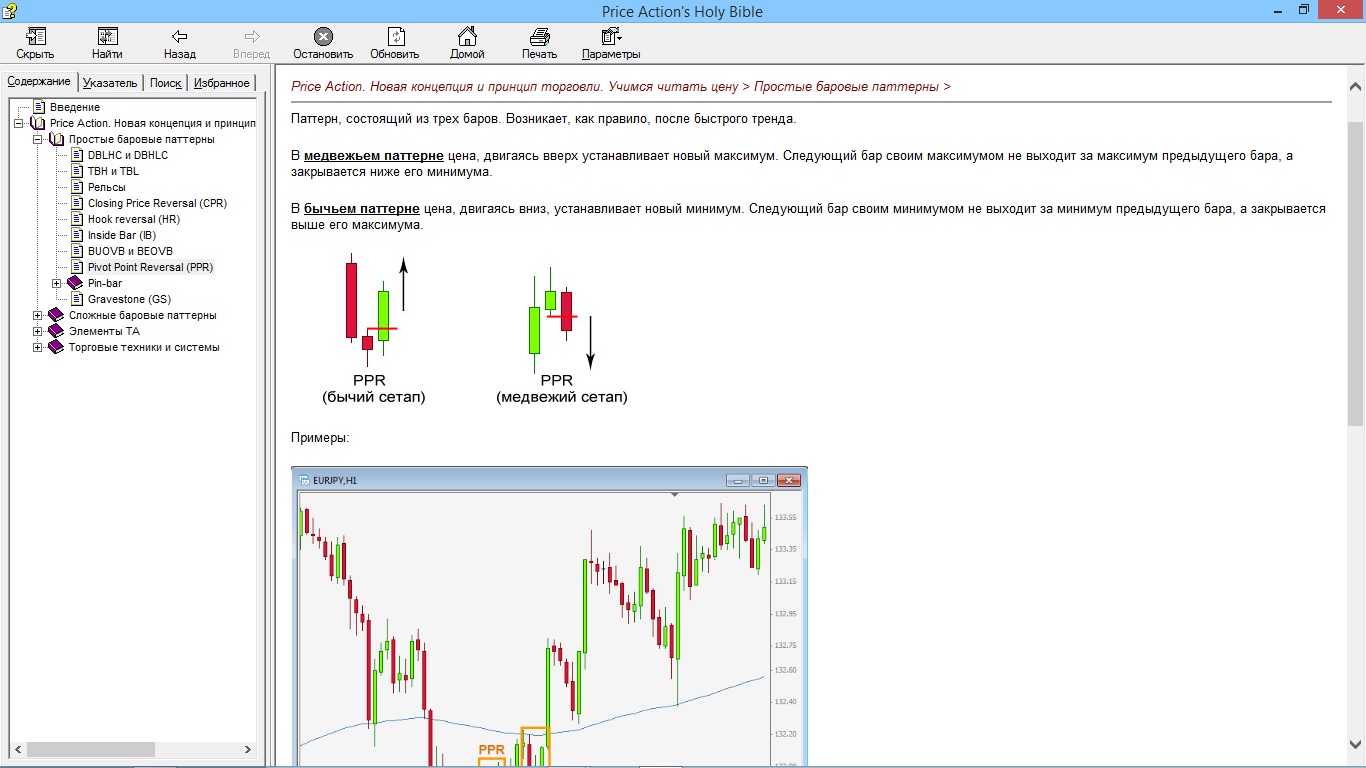1366x768 pixels.
Task: Collapse the Простые баровые паттерны node
Action: 38,139
